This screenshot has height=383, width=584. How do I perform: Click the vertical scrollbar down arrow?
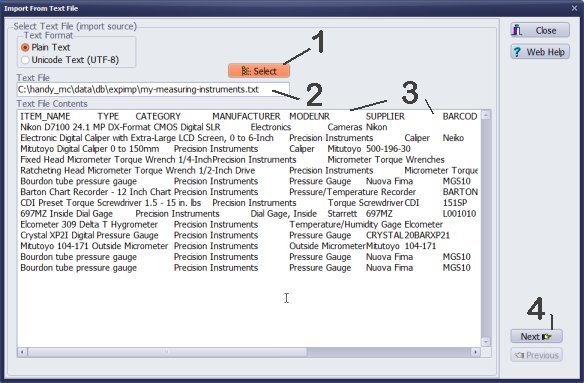[x=486, y=341]
